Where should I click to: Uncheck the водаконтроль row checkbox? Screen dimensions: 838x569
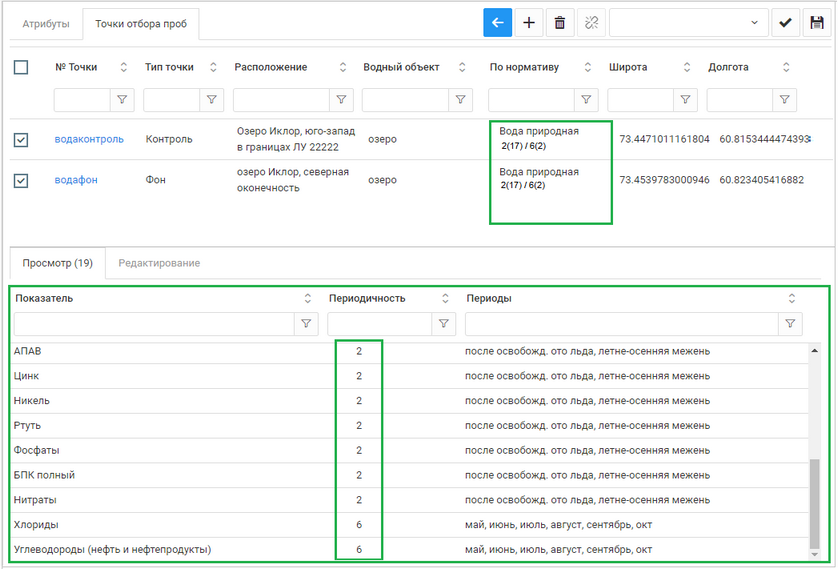click(x=21, y=140)
